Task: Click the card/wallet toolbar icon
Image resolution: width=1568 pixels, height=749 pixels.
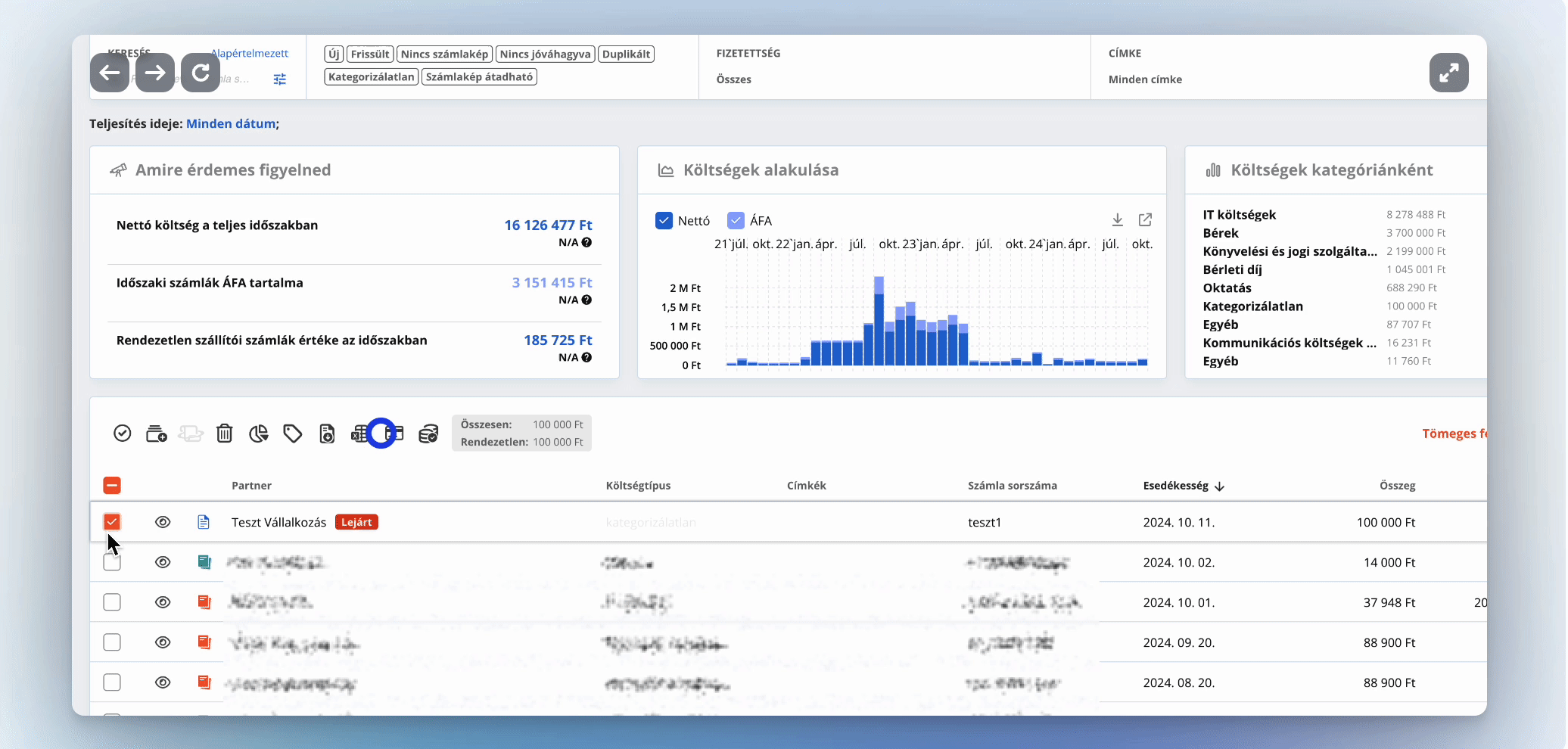Action: click(394, 434)
